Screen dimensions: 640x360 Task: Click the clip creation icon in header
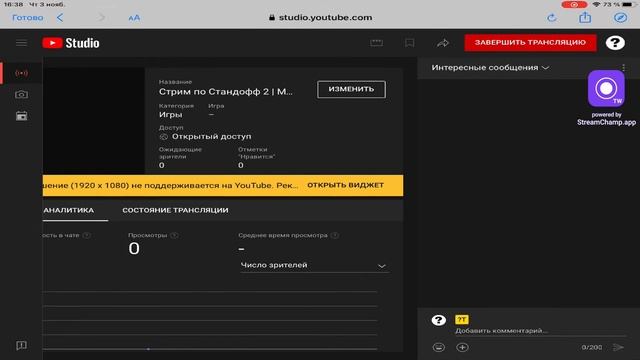(x=376, y=43)
